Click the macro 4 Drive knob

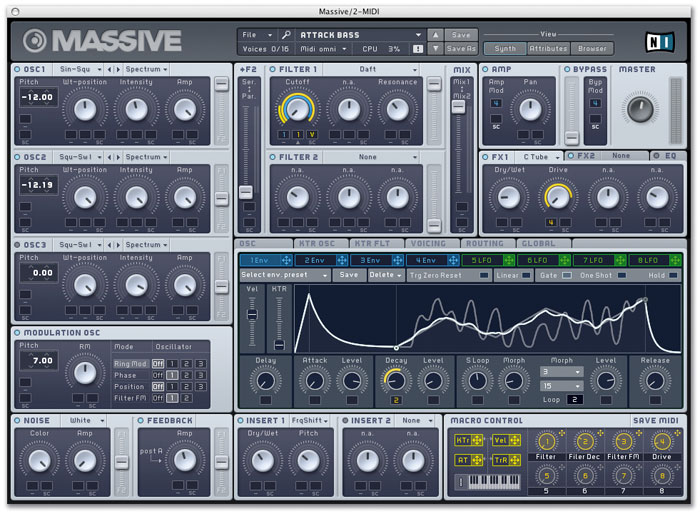tap(662, 442)
